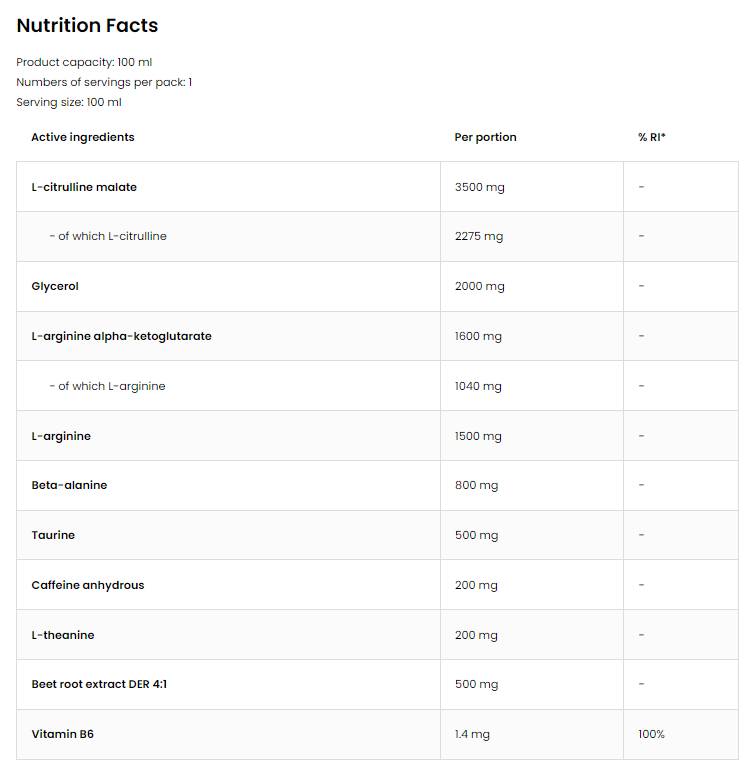This screenshot has width=754, height=773.
Task: Select L-arginine alpha-ketoglutarate row label
Action: click(121, 336)
